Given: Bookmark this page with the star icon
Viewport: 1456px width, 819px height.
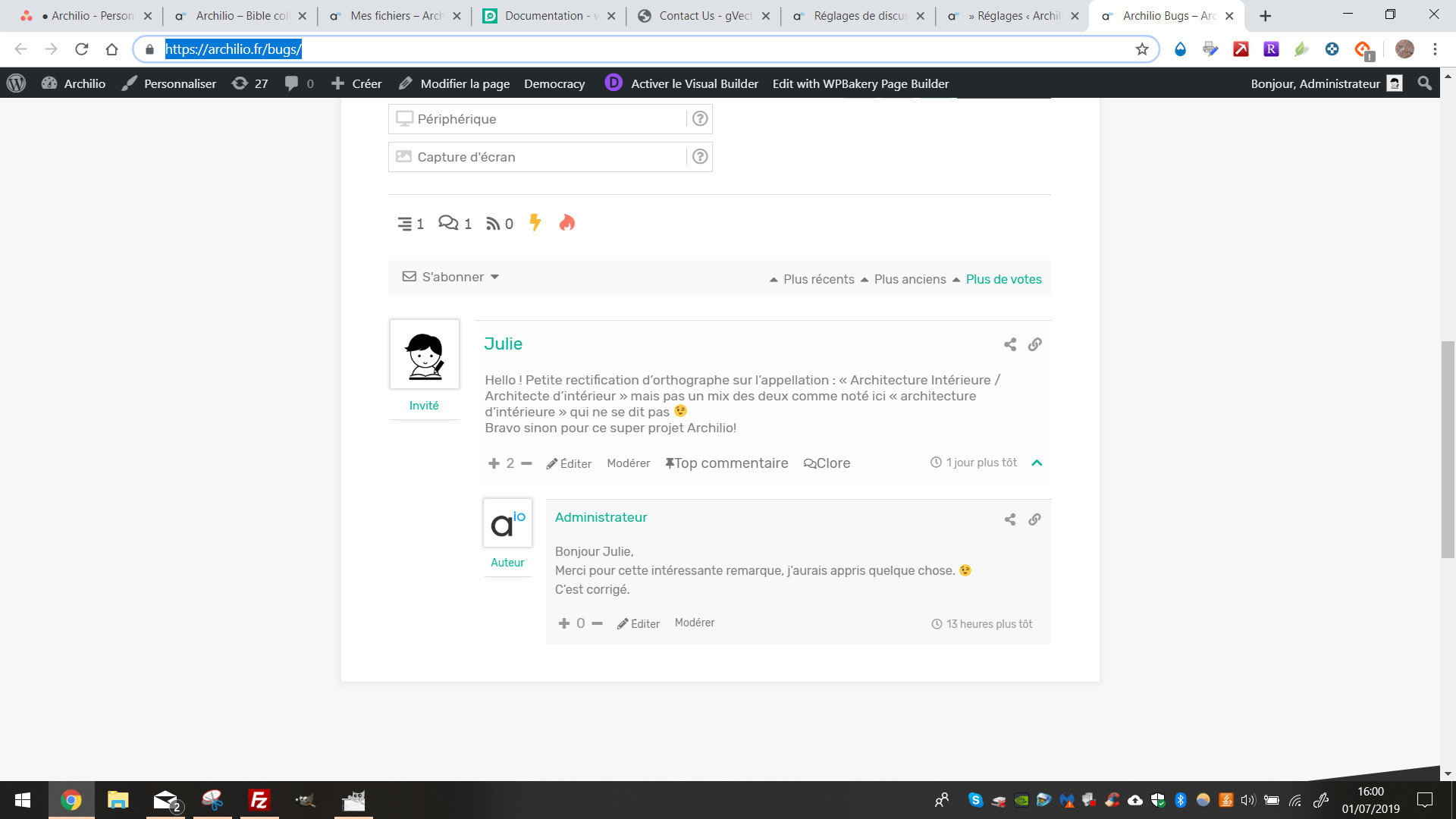Looking at the screenshot, I should (x=1142, y=49).
